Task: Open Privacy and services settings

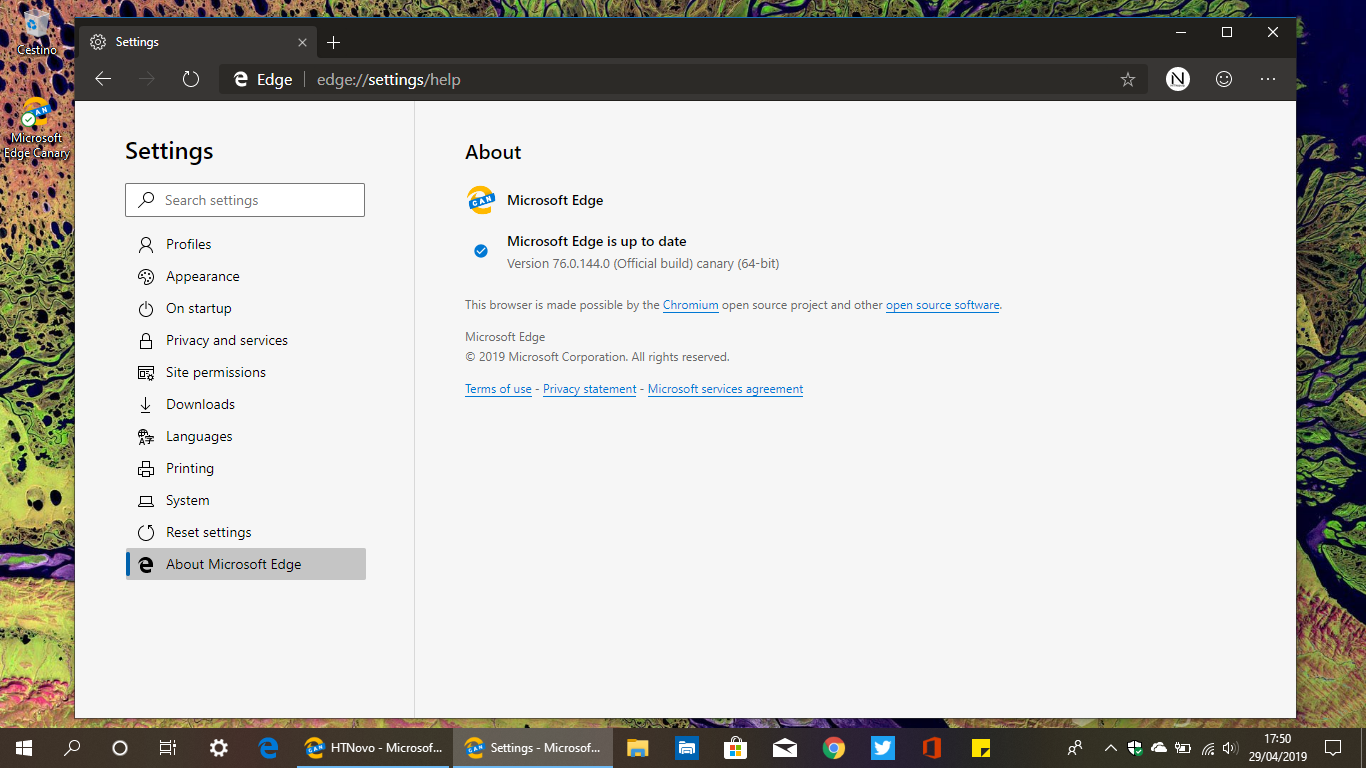Action: click(245, 340)
